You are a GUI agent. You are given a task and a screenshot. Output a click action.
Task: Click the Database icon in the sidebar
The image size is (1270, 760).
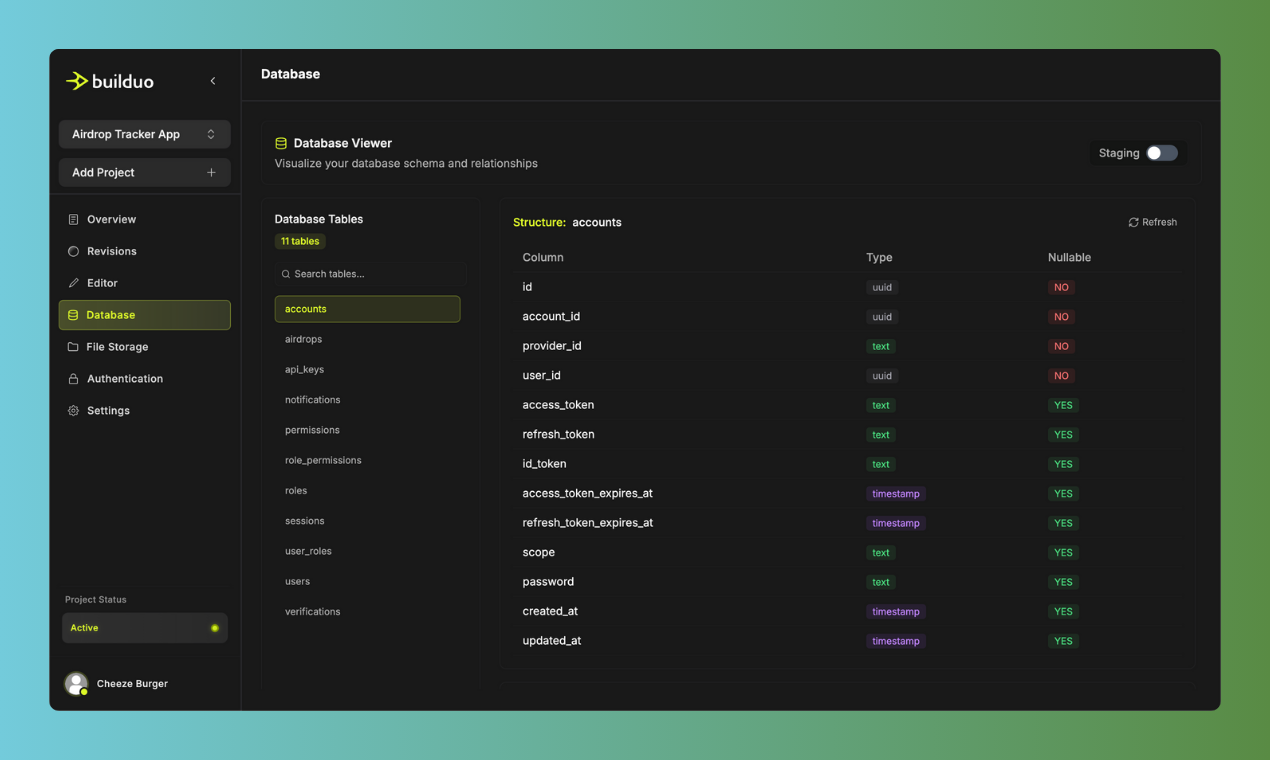click(x=74, y=315)
